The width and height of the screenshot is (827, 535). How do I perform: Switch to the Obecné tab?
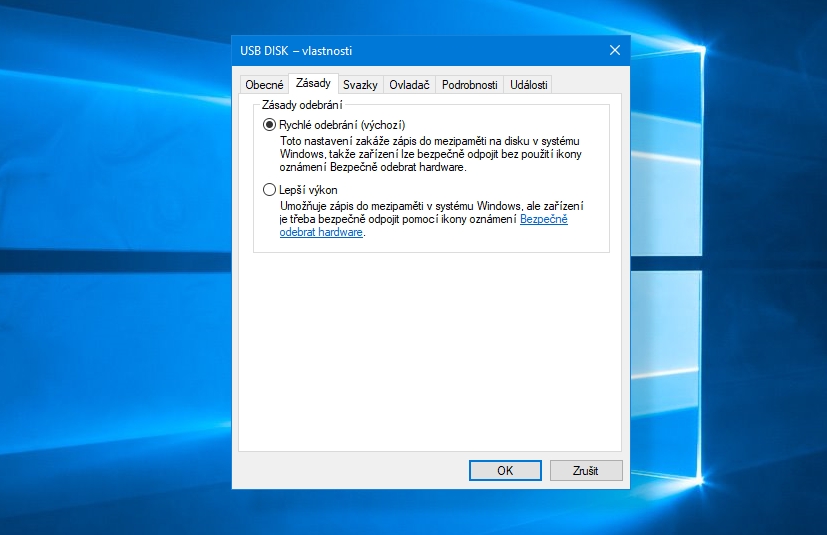[x=264, y=85]
